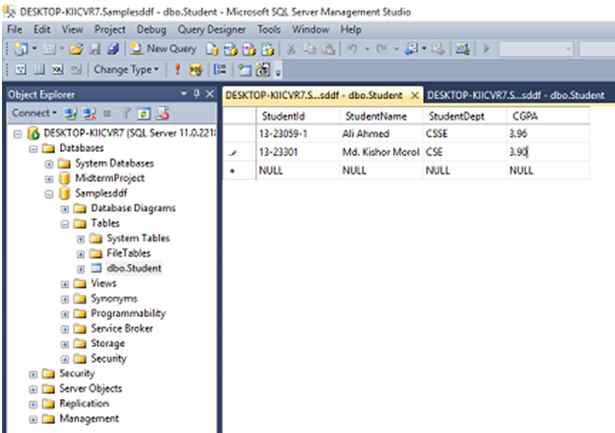
Task: Click the Database Engine Query icon
Action: (212, 49)
